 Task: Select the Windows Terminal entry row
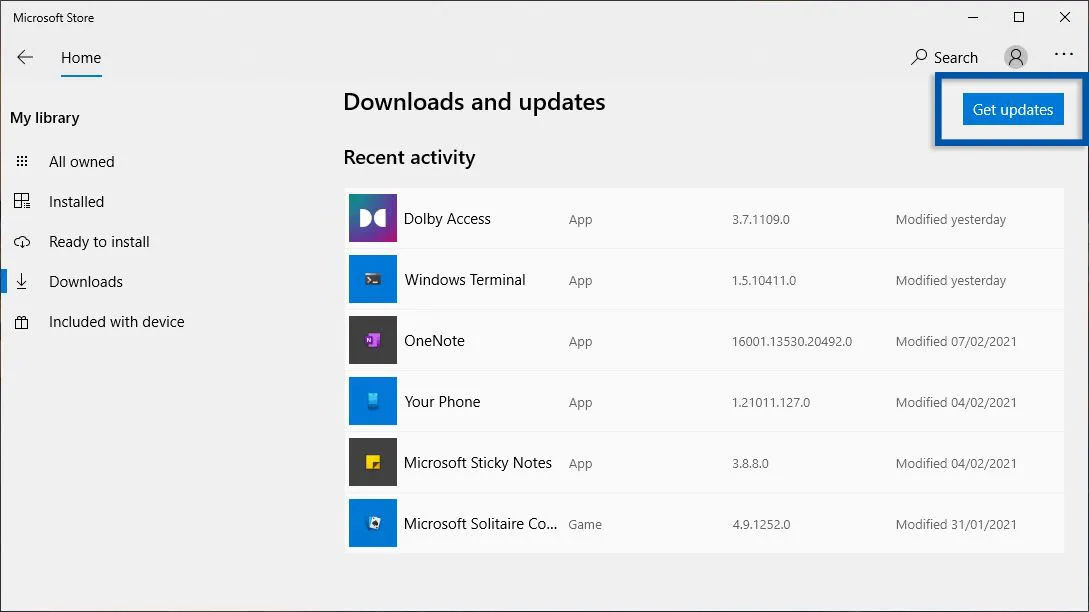tap(650, 280)
